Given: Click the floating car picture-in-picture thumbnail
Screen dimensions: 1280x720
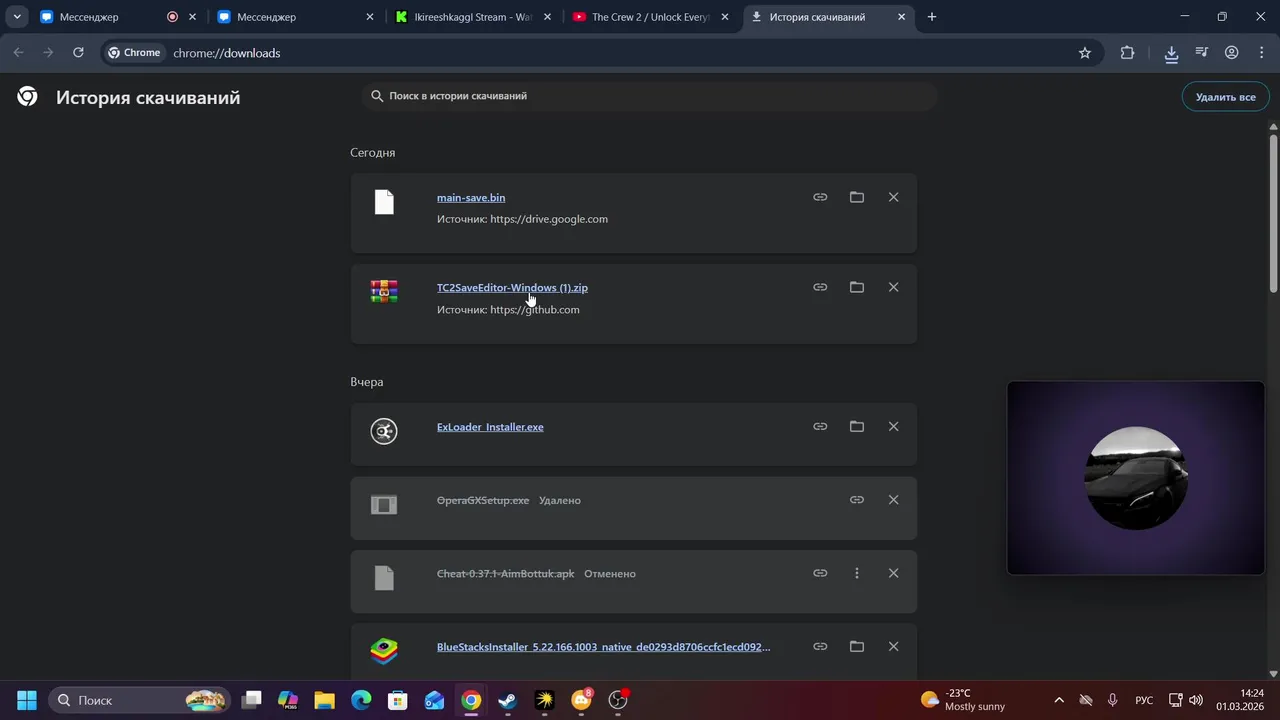Looking at the screenshot, I should (x=1136, y=478).
